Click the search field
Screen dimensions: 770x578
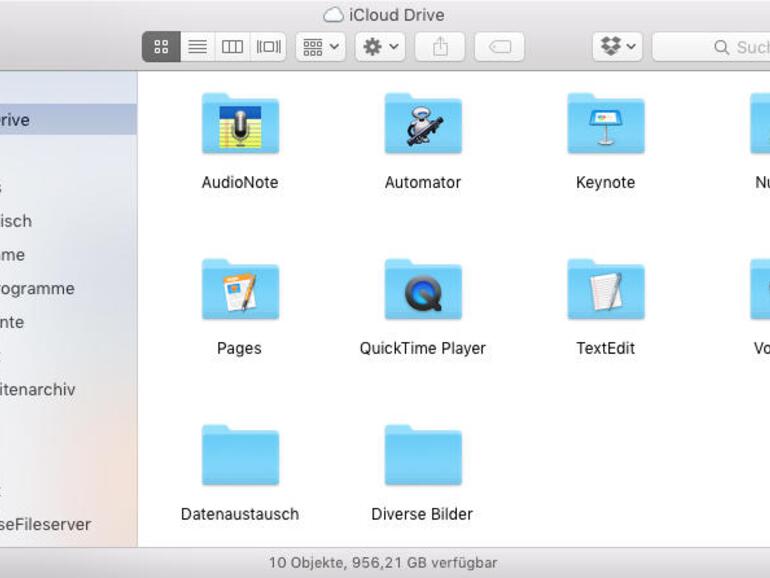coord(720,47)
